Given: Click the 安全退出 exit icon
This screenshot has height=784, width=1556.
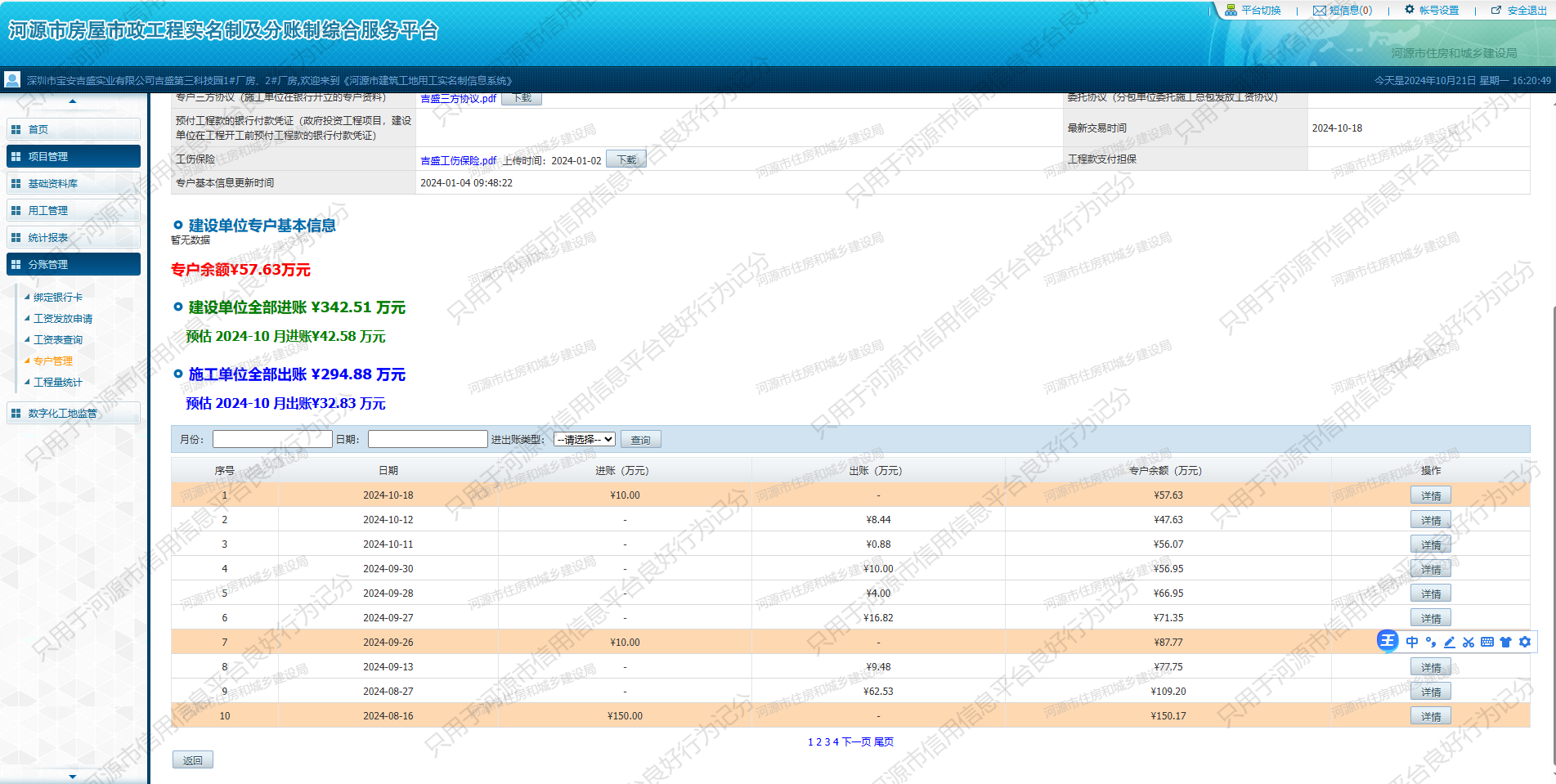Looking at the screenshot, I should click(1496, 11).
